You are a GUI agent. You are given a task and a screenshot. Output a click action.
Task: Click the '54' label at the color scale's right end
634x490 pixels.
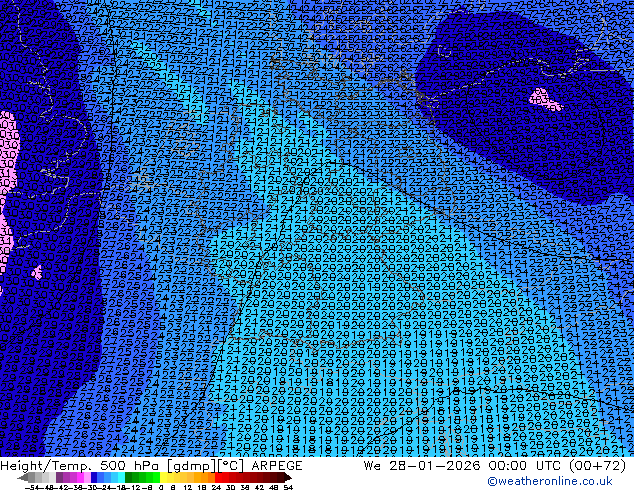tap(288, 487)
